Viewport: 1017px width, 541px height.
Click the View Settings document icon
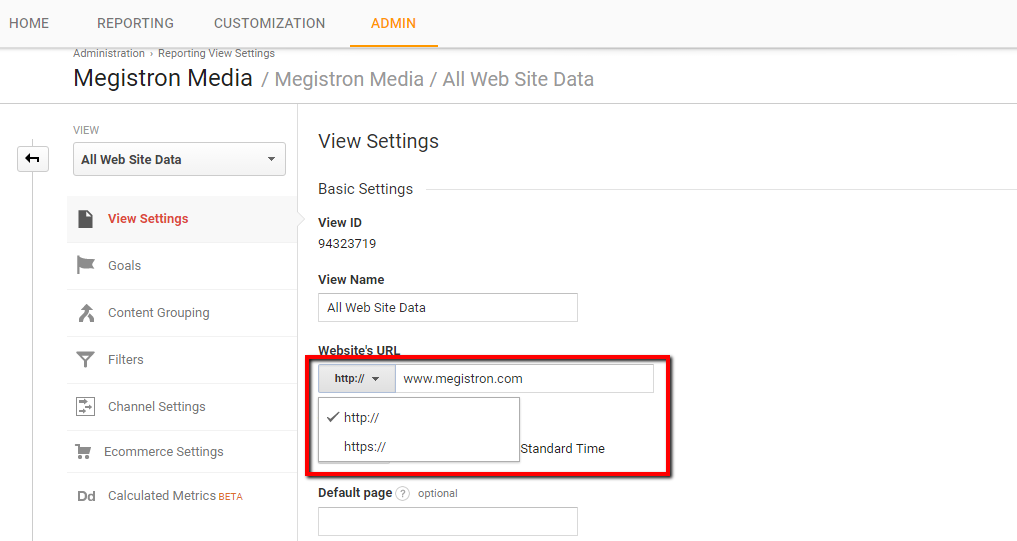tap(86, 219)
